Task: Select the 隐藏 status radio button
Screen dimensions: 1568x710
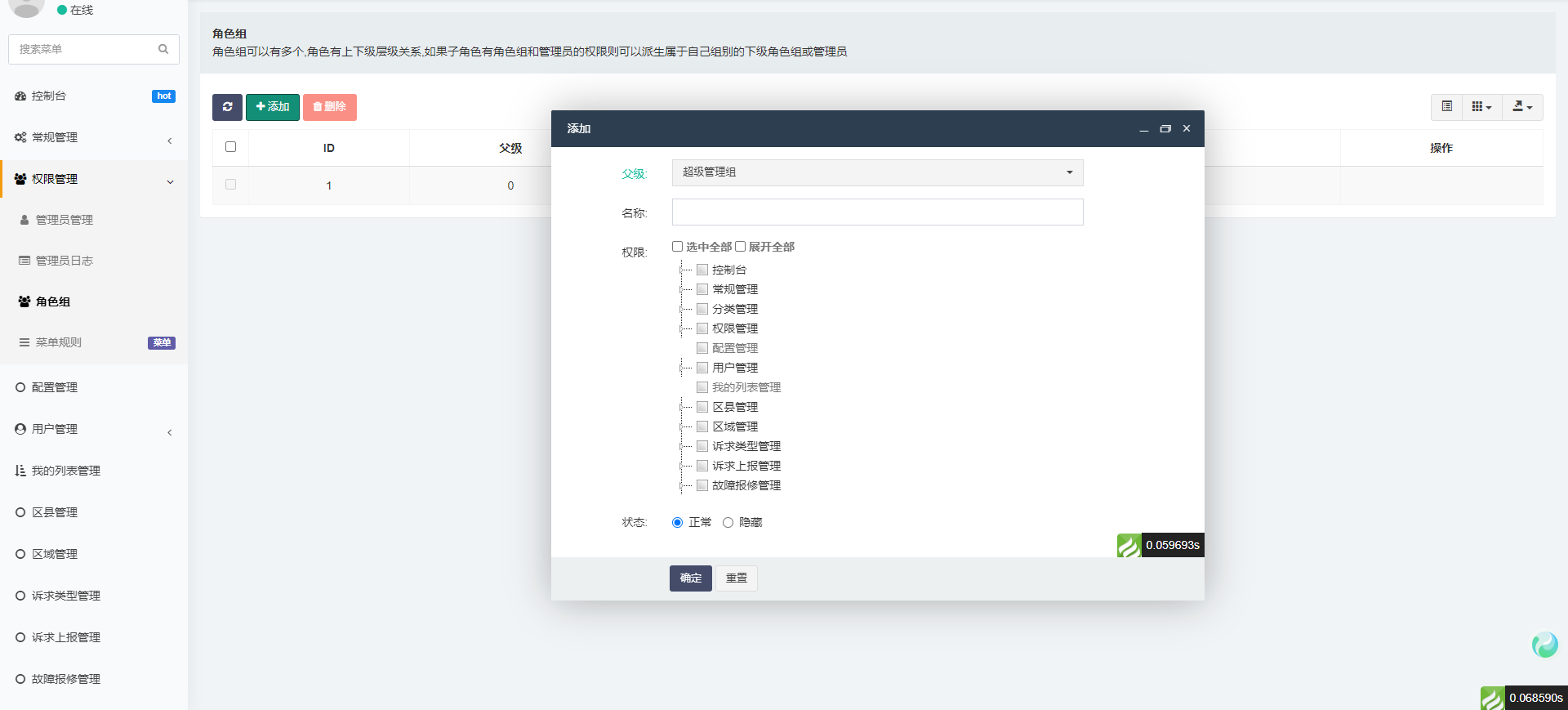Action: pyautogui.click(x=728, y=523)
